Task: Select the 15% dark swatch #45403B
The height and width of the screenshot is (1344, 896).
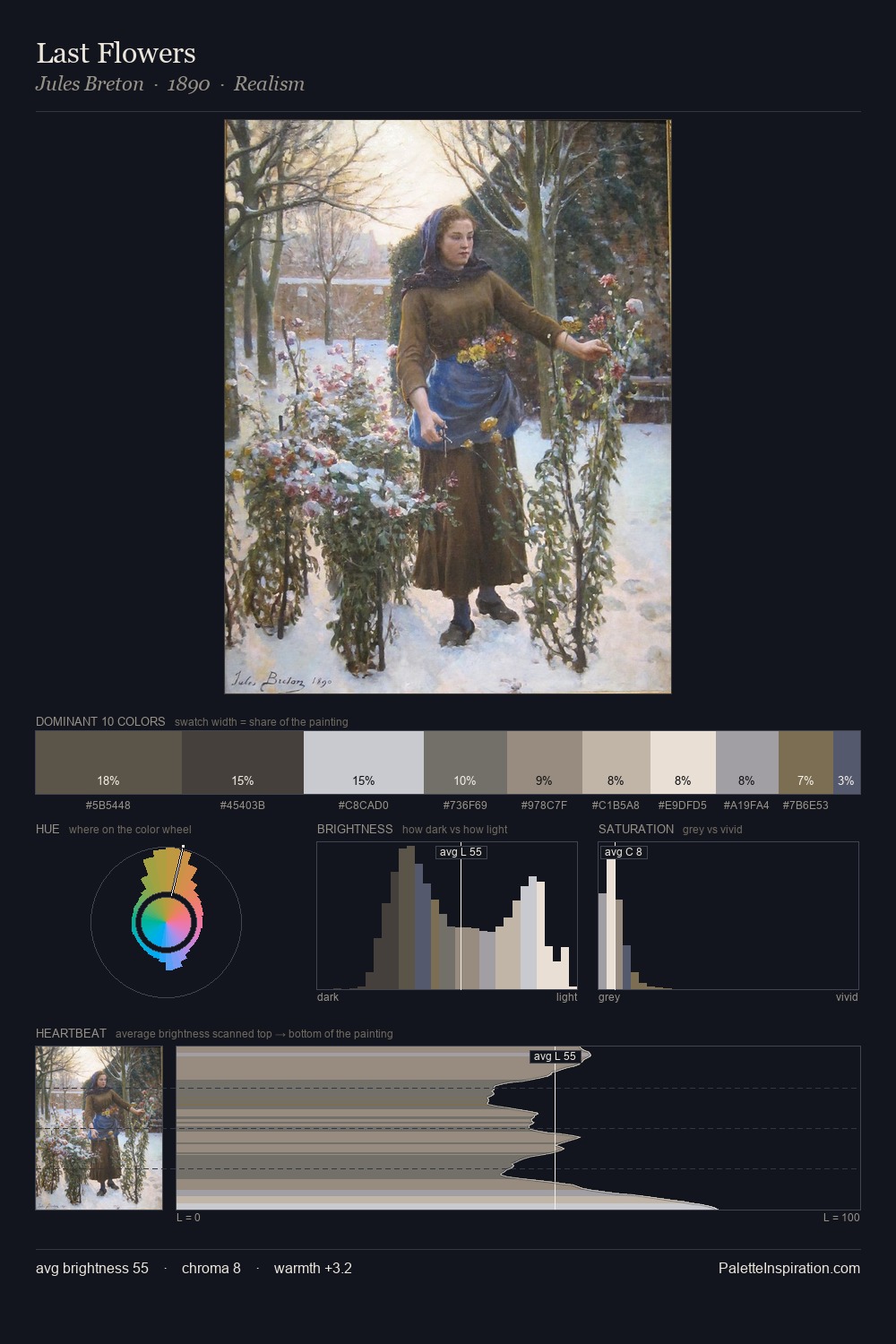Action: point(243,762)
